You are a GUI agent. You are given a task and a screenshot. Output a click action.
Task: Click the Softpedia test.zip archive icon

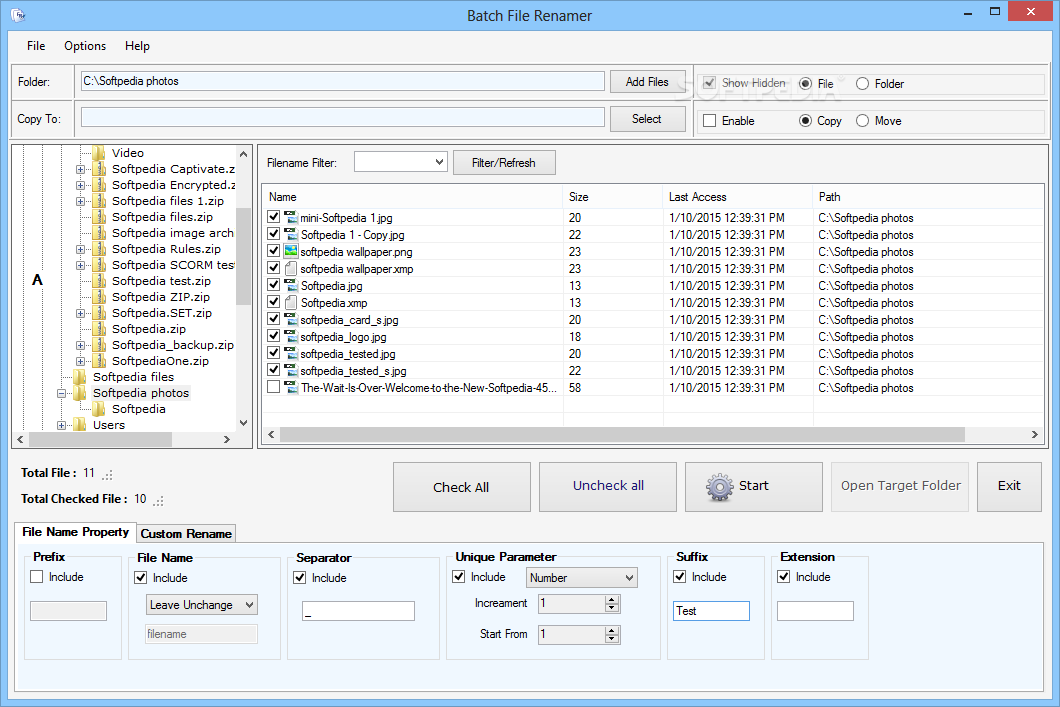99,281
